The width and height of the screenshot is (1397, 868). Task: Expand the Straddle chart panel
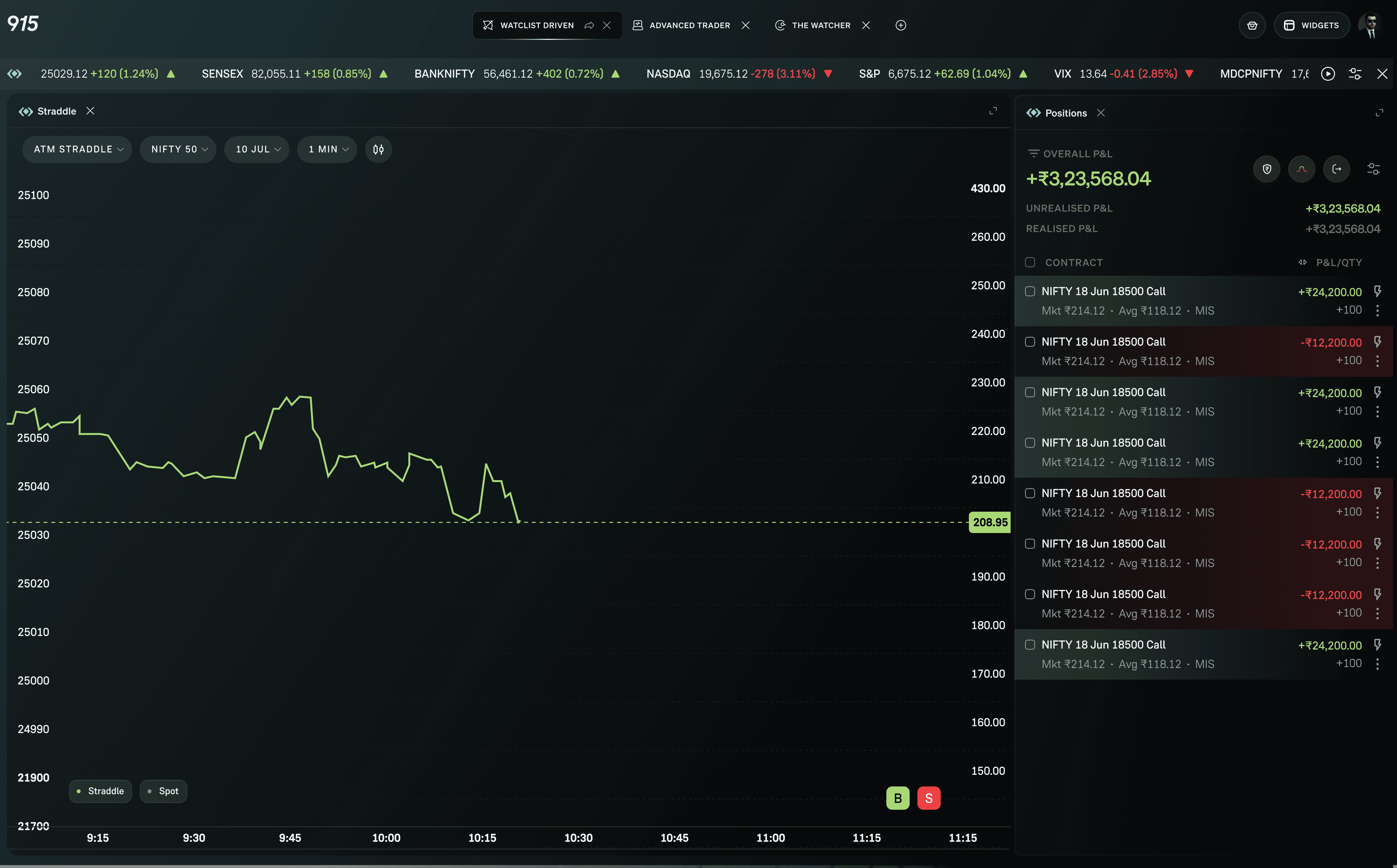coord(993,111)
